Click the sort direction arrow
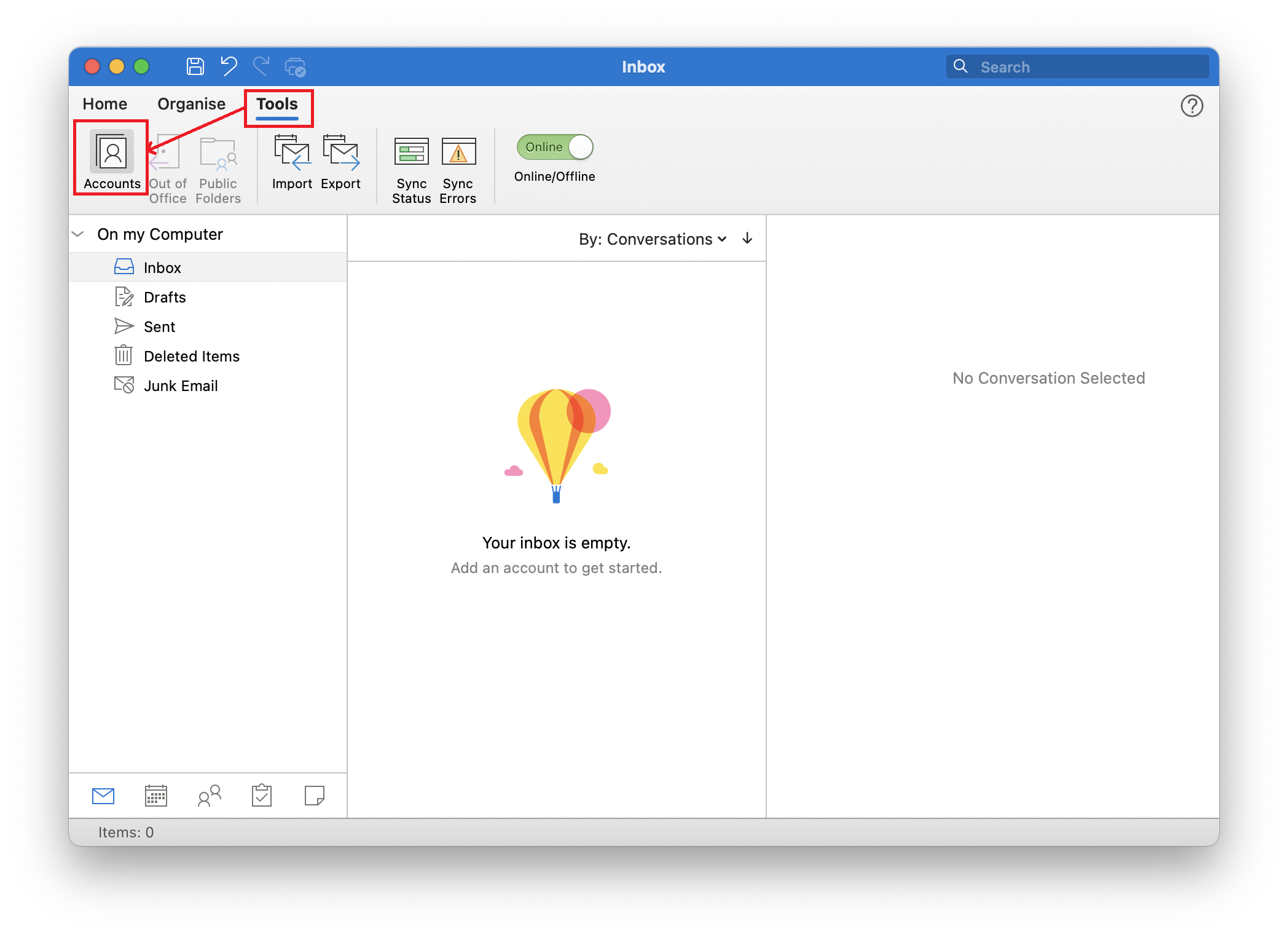The width and height of the screenshot is (1288, 937). click(747, 239)
